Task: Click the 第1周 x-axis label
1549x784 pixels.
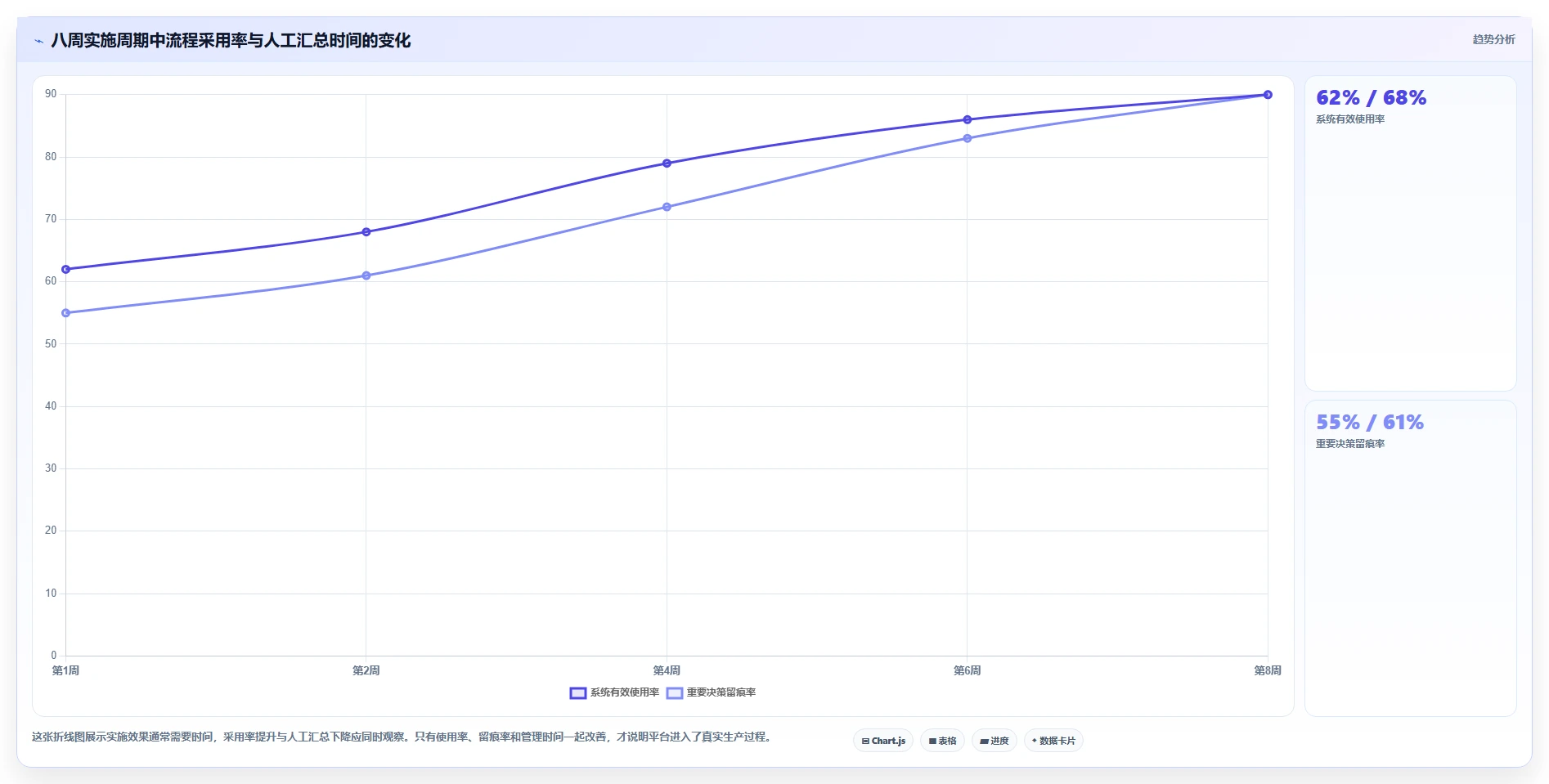Action: coord(66,670)
